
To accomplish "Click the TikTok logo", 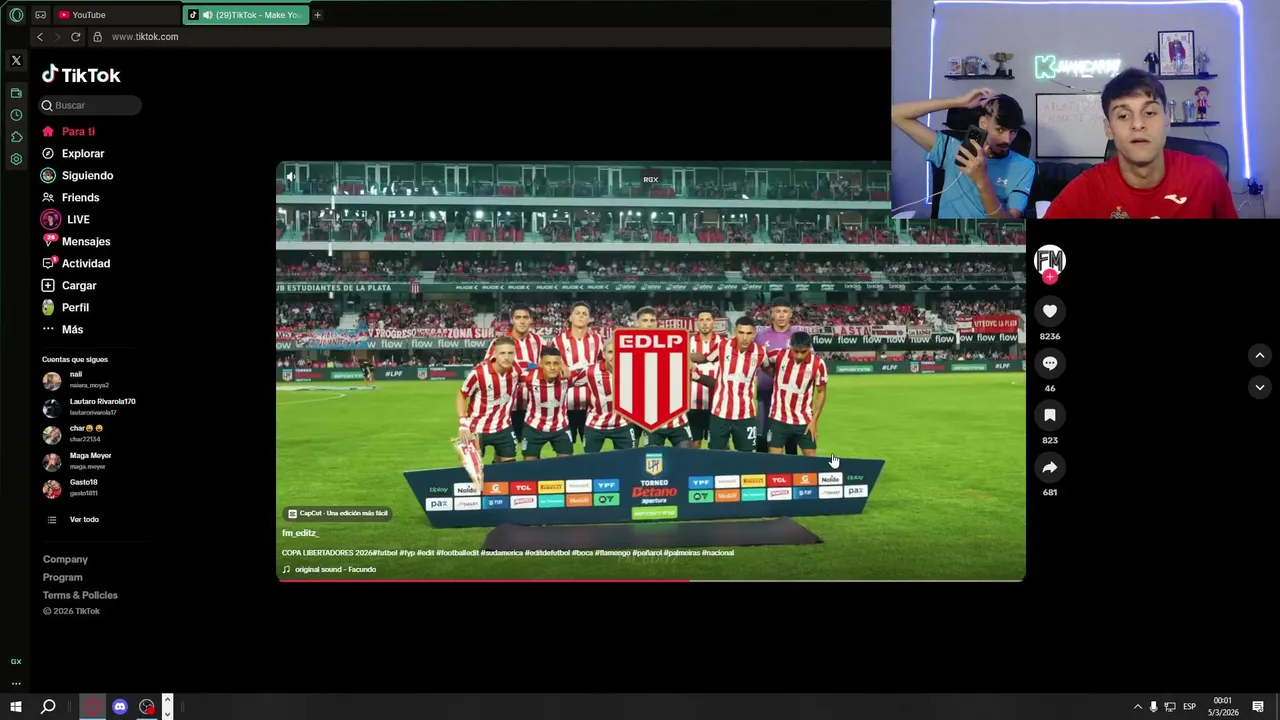I will [80, 75].
